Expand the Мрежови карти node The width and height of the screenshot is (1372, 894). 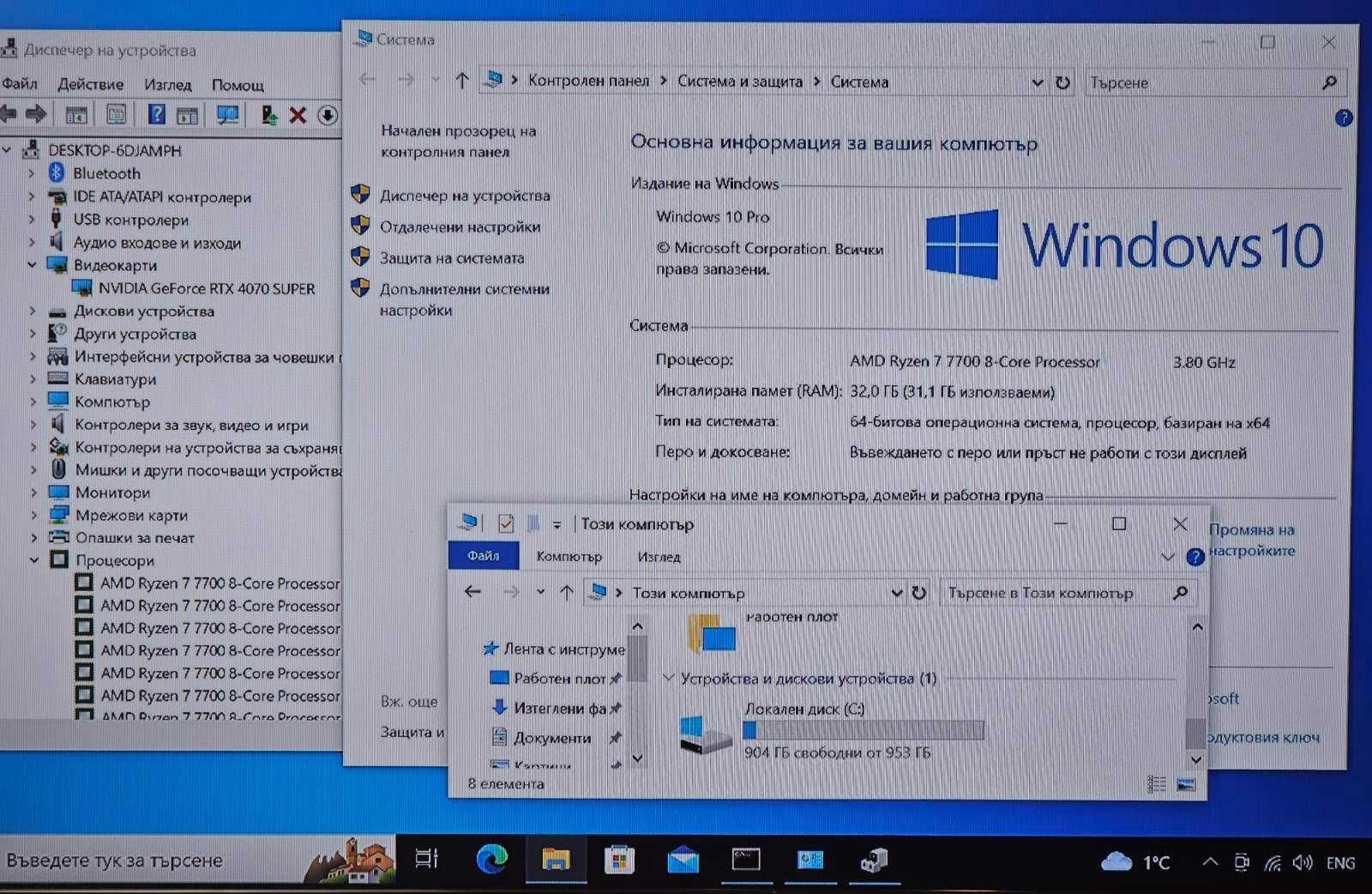pyautogui.click(x=34, y=515)
